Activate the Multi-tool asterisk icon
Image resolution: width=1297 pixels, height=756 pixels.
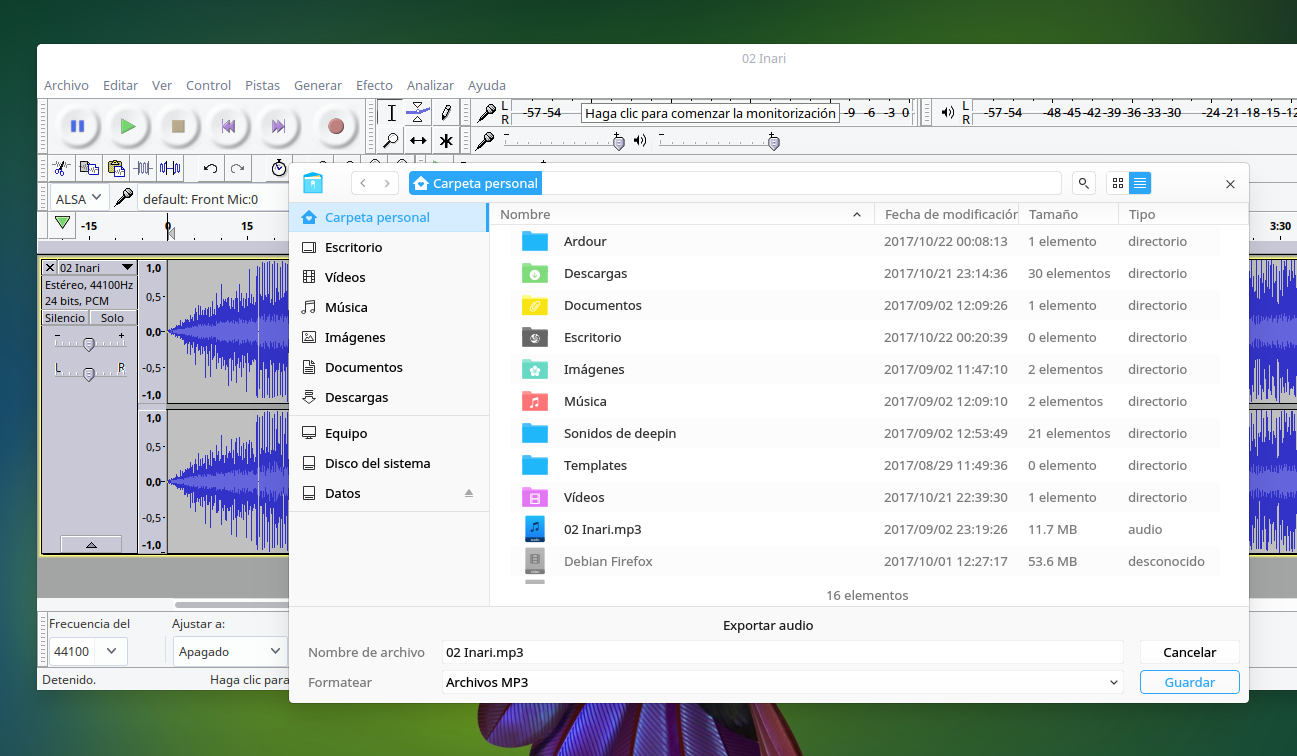pyautogui.click(x=446, y=140)
